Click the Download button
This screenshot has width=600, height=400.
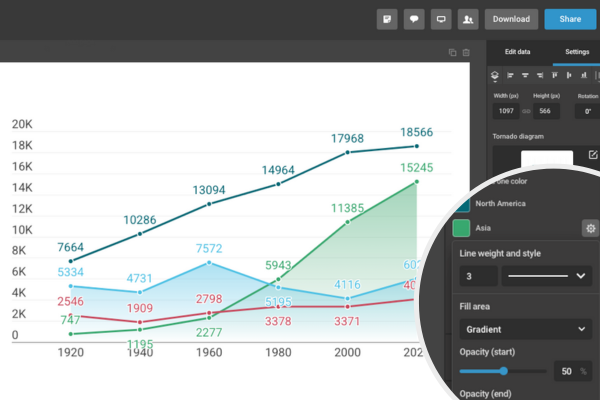point(511,19)
